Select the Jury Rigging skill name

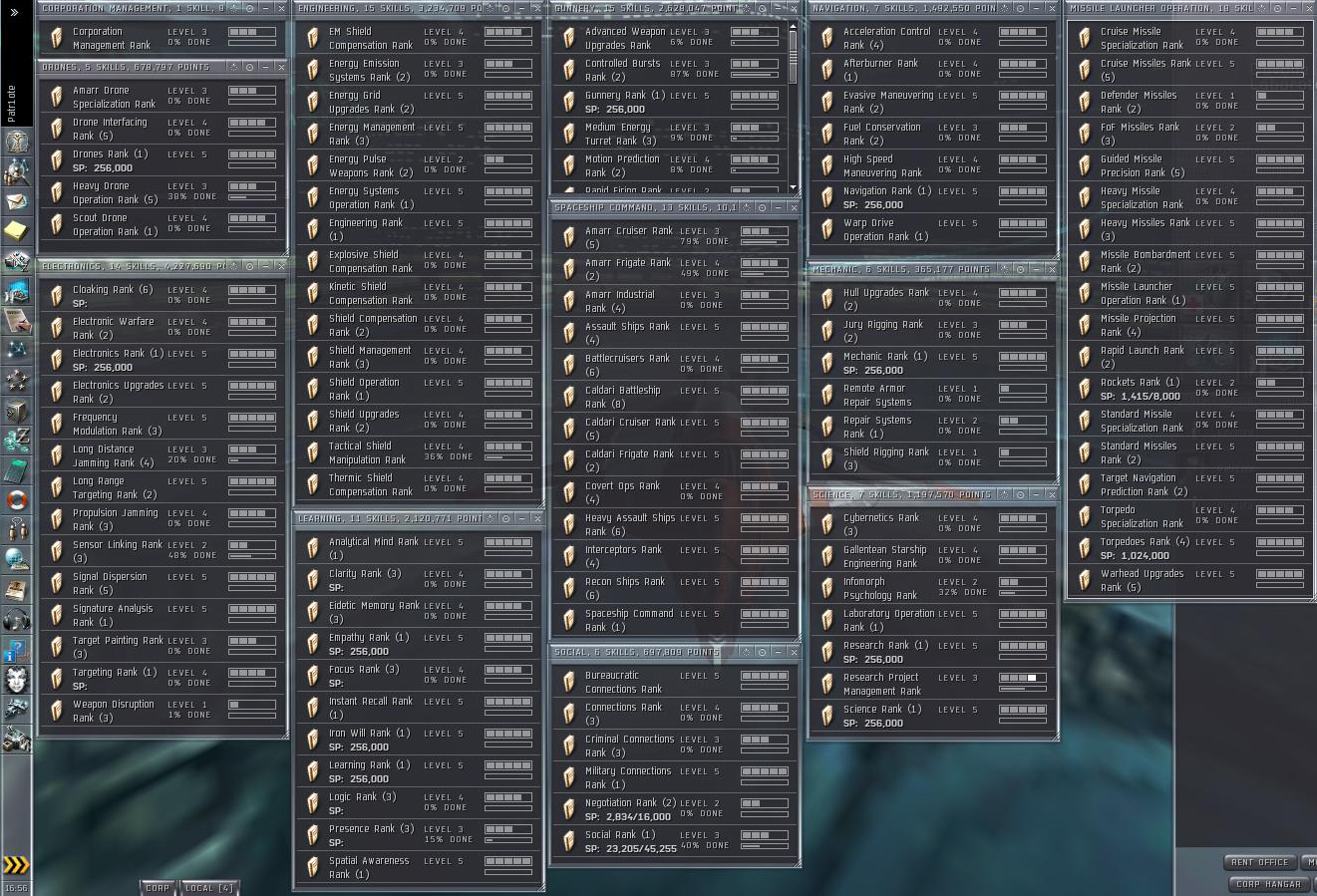pos(882,331)
